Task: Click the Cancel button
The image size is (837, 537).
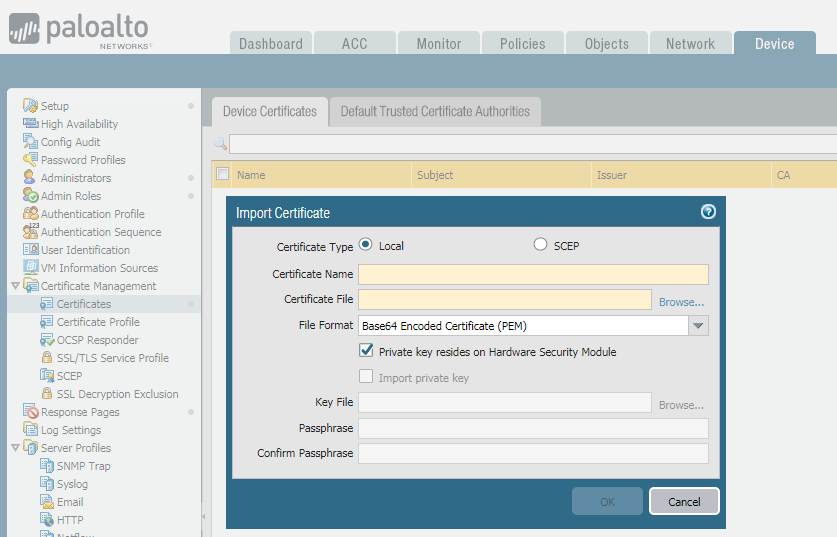Action: 684,501
